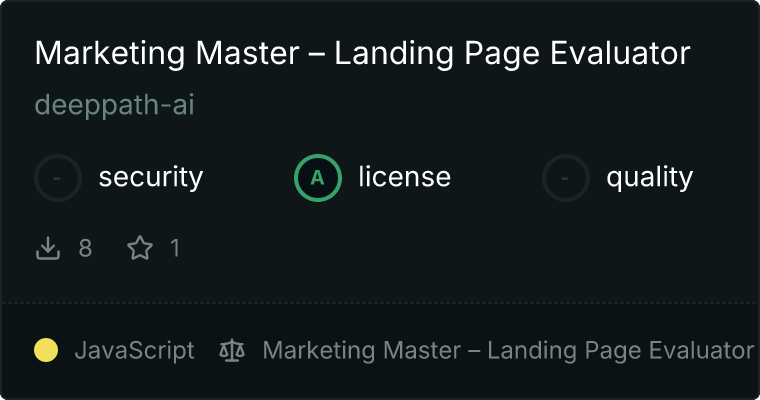Click the letter A in the license badge
Screen dimensions: 760x400
click(x=317, y=178)
